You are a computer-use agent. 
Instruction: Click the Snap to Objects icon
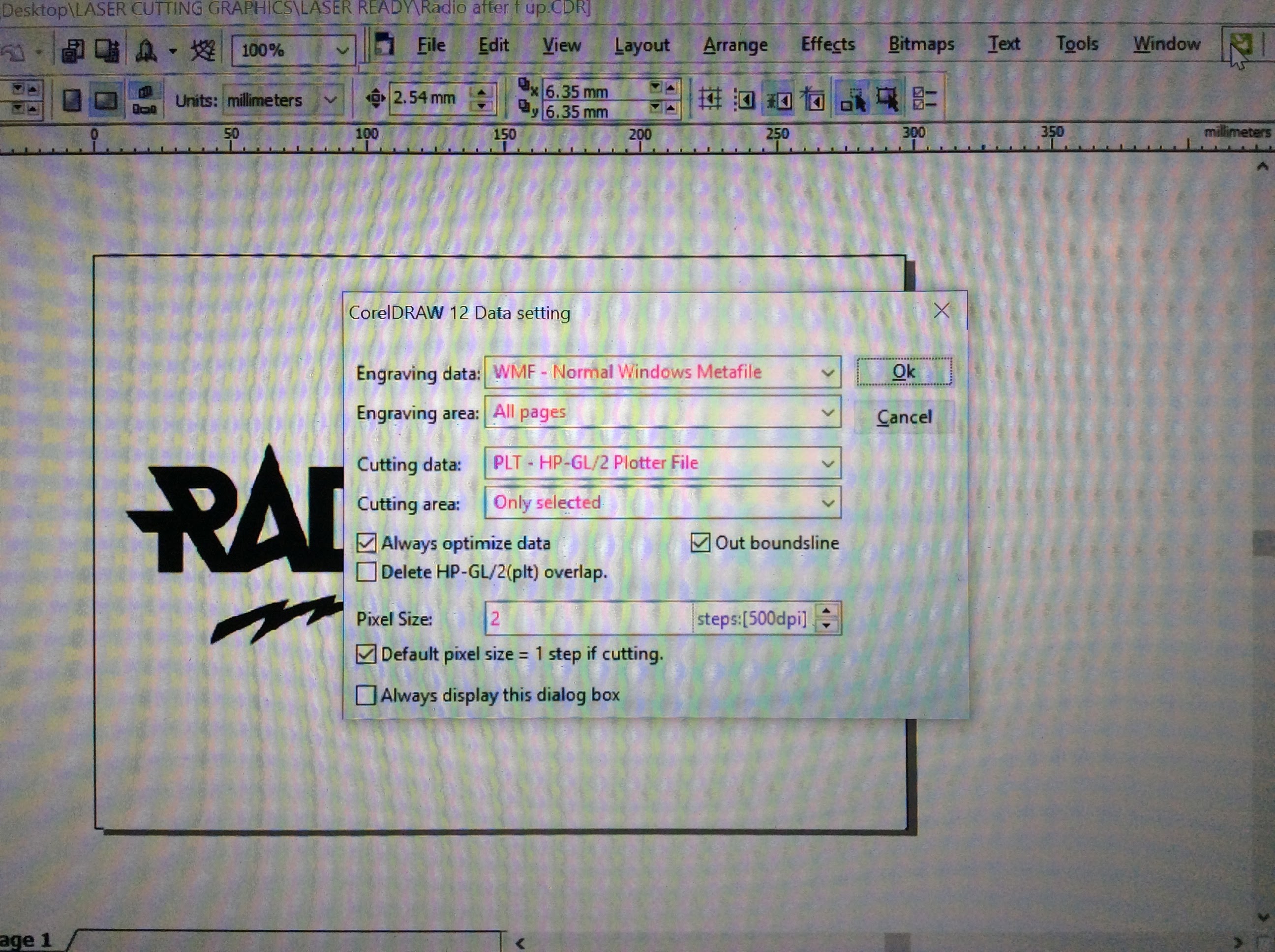coord(779,100)
